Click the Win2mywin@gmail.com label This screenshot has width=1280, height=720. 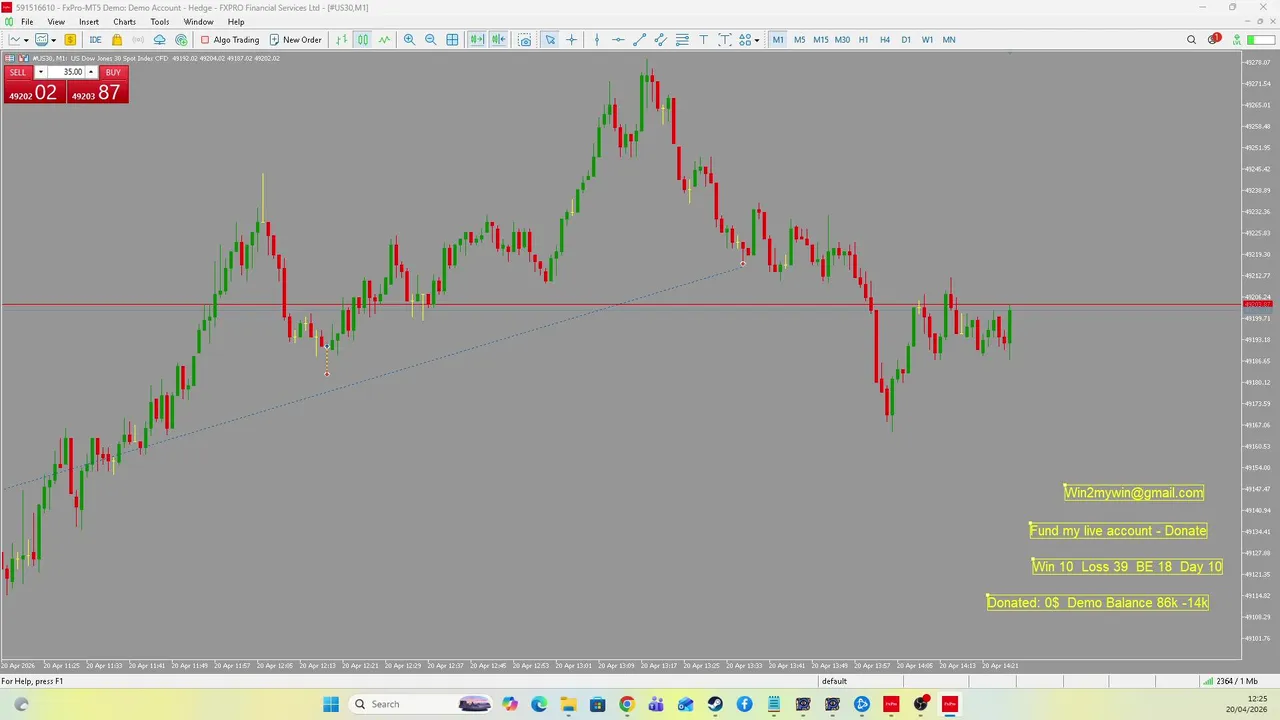click(1134, 492)
